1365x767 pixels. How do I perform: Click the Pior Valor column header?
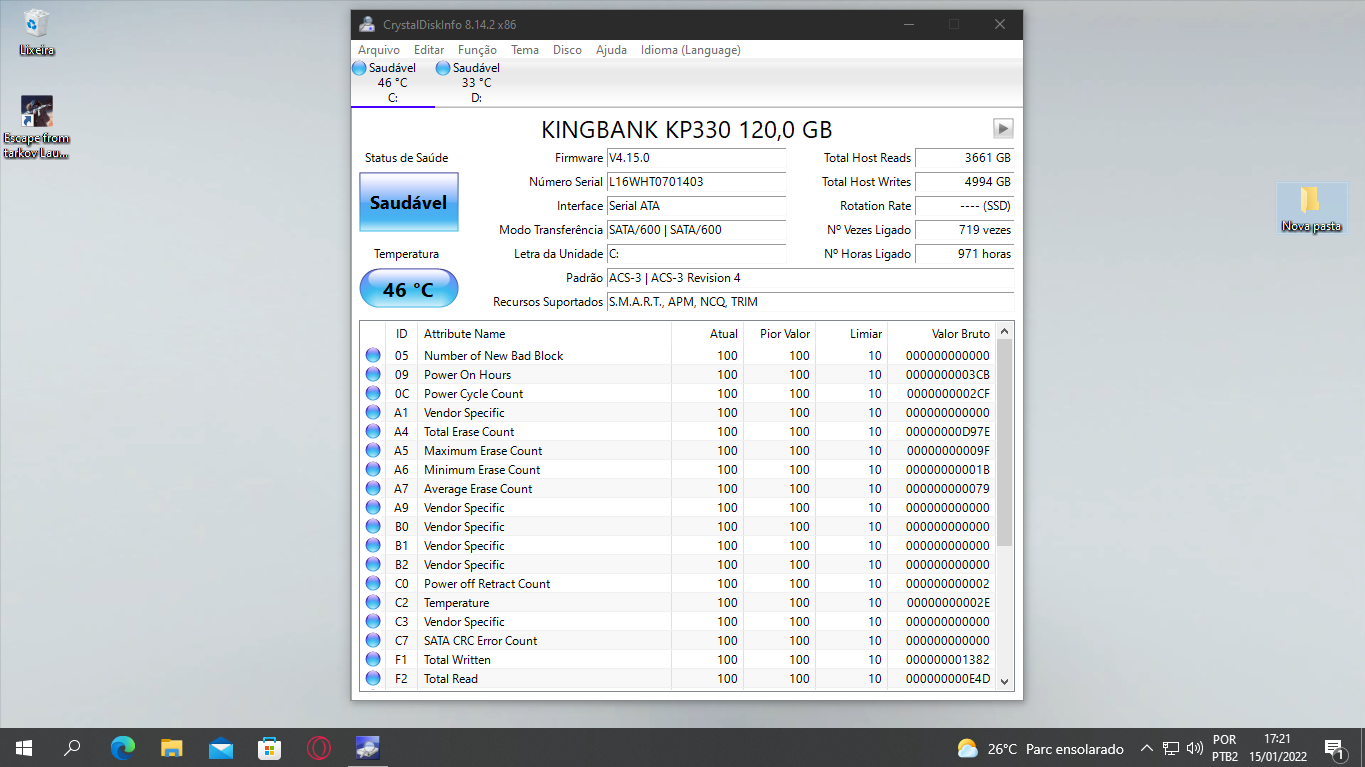click(779, 334)
